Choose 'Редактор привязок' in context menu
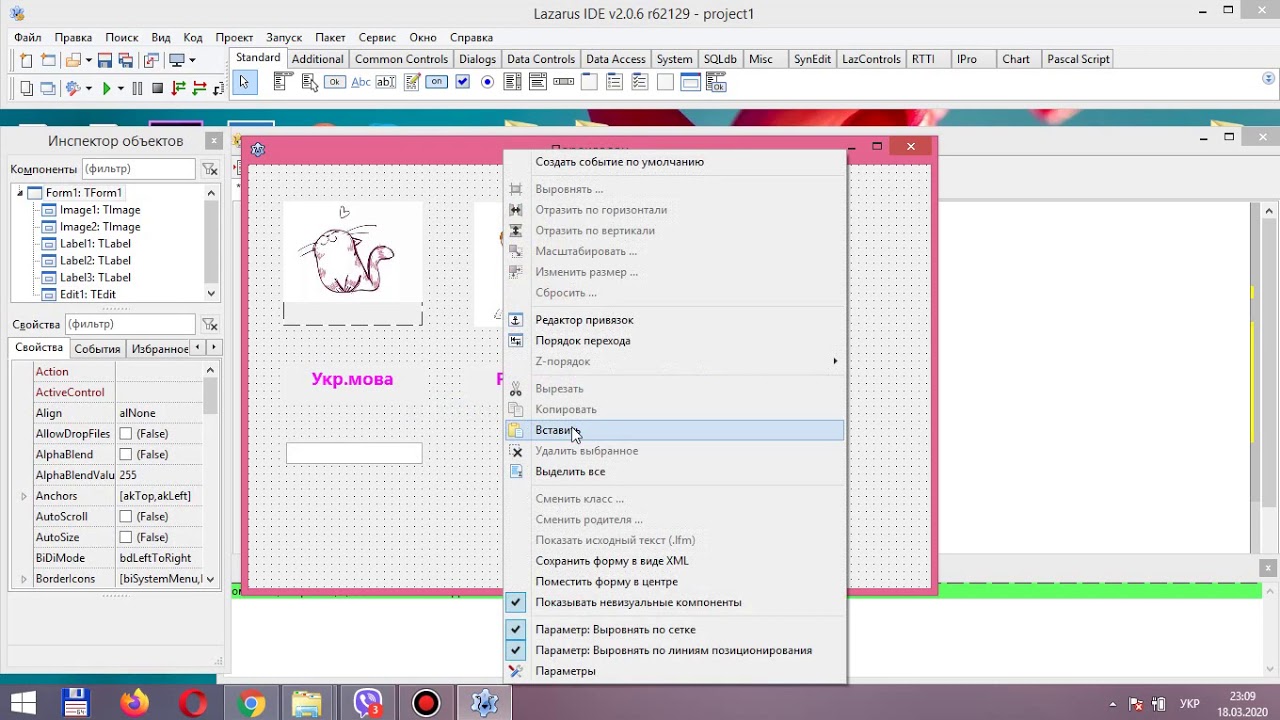This screenshot has width=1280, height=720. (x=675, y=320)
